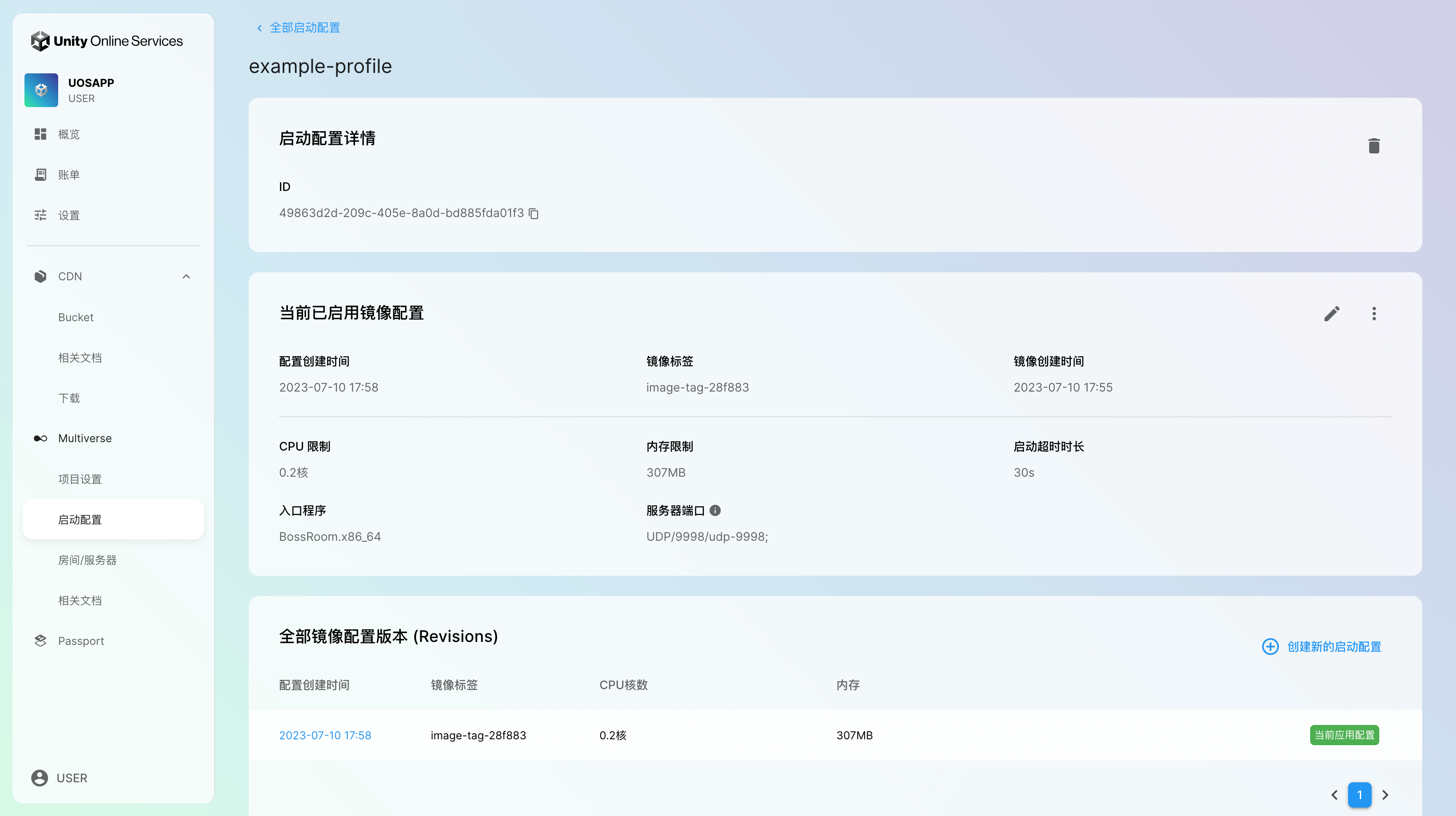Open revision 2023-07-10 17:58 link
Screen dimensions: 1456x816
tap(325, 735)
